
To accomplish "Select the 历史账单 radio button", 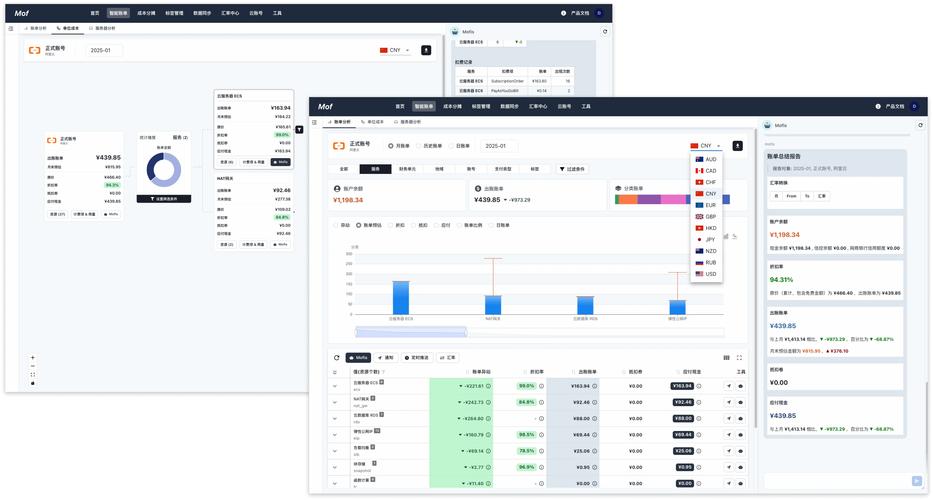I will 419,146.
